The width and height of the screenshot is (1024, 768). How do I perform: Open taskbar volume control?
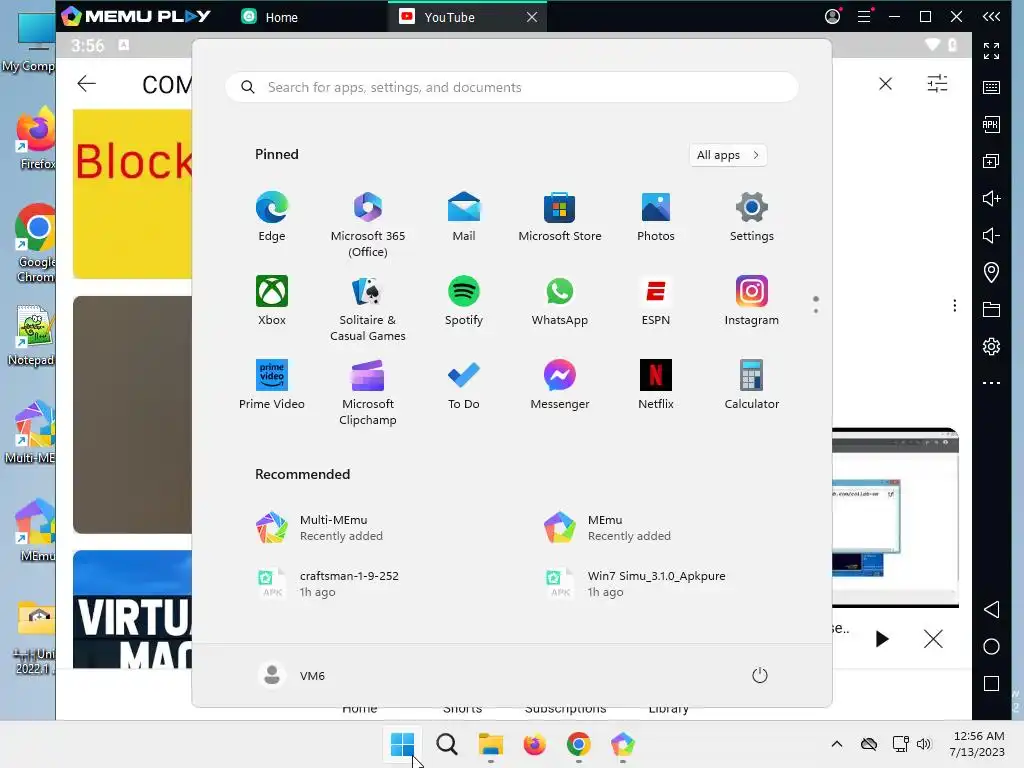point(923,744)
